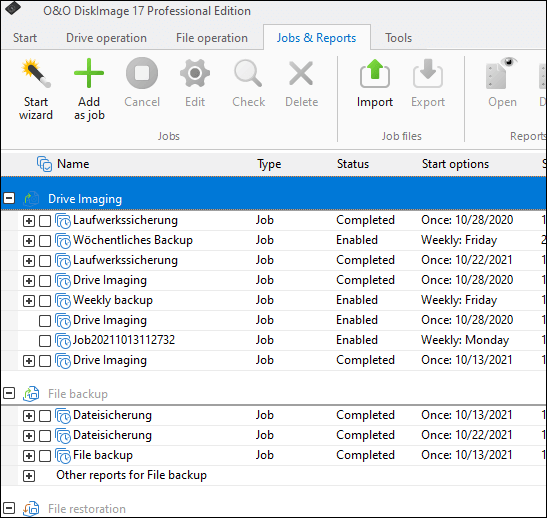Select the Weekly backup job name
Screen dimensions: 547x518
(113, 300)
